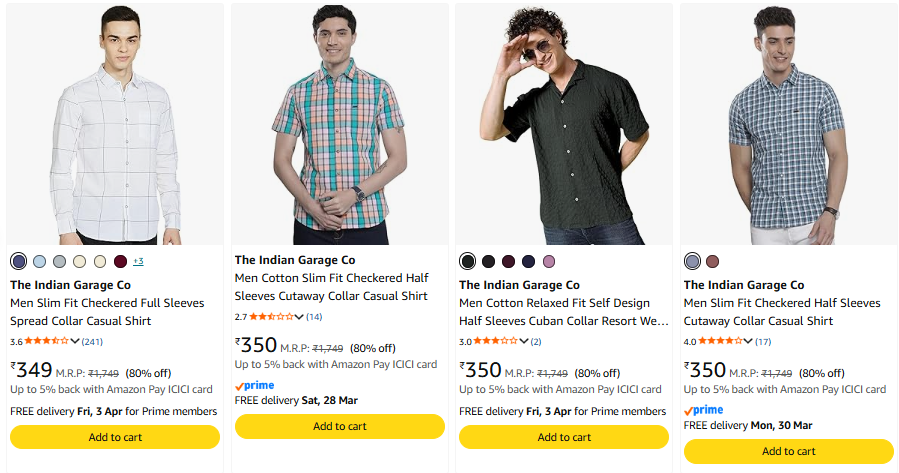
Task: Add the Mon, 30 Mar delivery shirt to cart
Action: [x=788, y=451]
